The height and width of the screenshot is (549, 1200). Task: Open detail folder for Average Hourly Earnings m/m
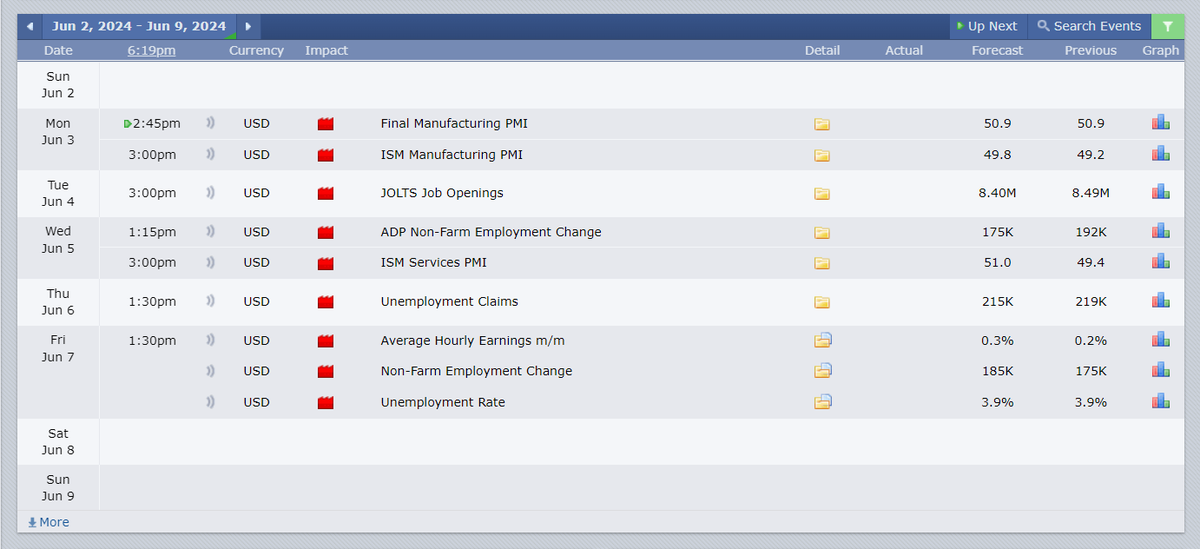click(823, 340)
